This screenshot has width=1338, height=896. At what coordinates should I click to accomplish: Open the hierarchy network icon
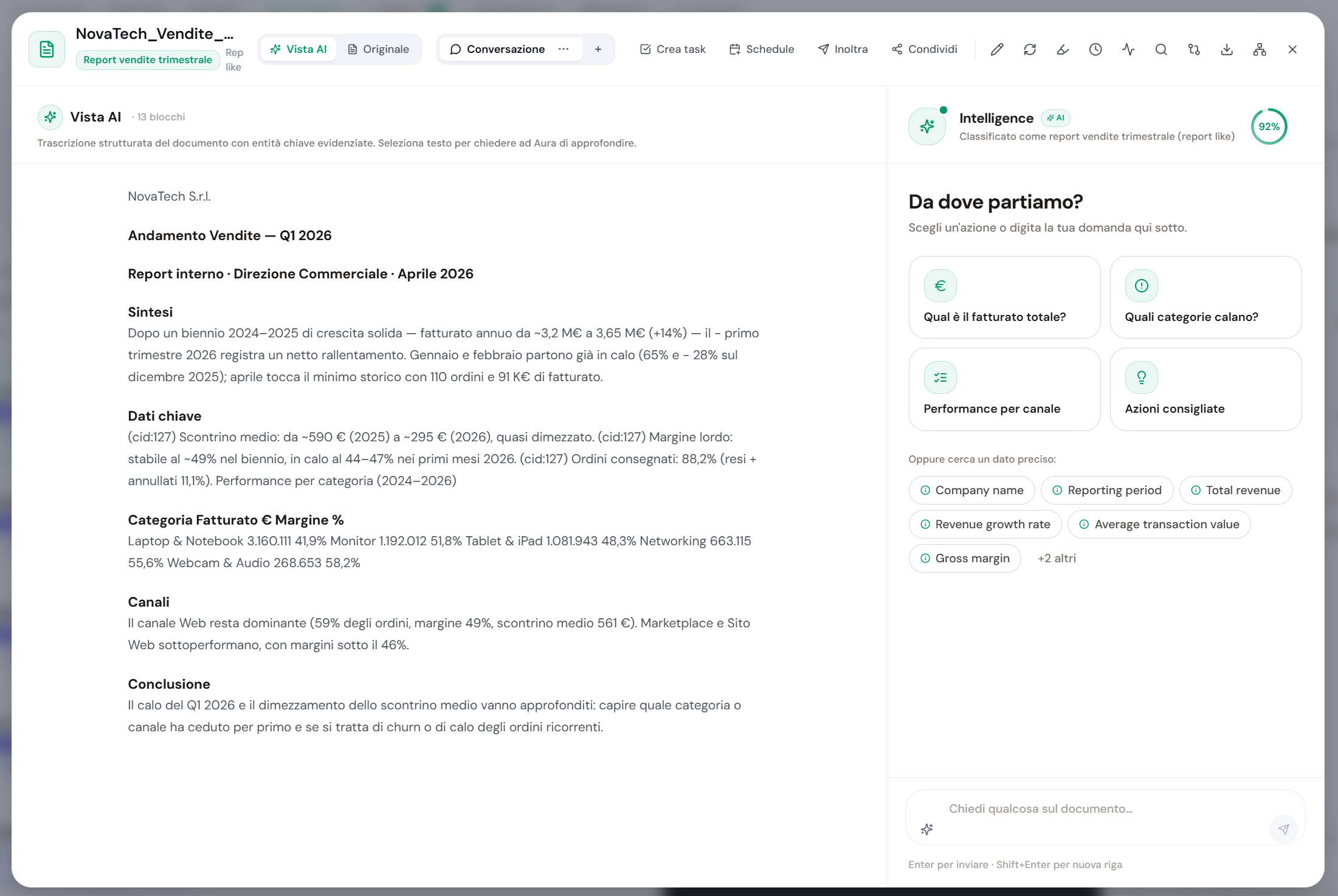(1260, 49)
